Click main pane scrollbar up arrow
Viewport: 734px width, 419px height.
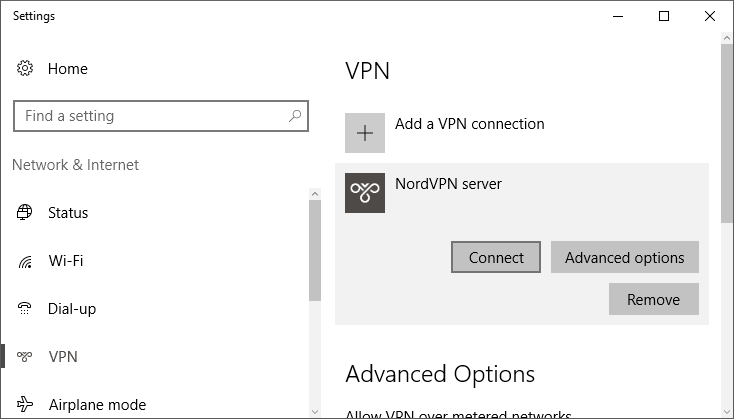(x=727, y=38)
